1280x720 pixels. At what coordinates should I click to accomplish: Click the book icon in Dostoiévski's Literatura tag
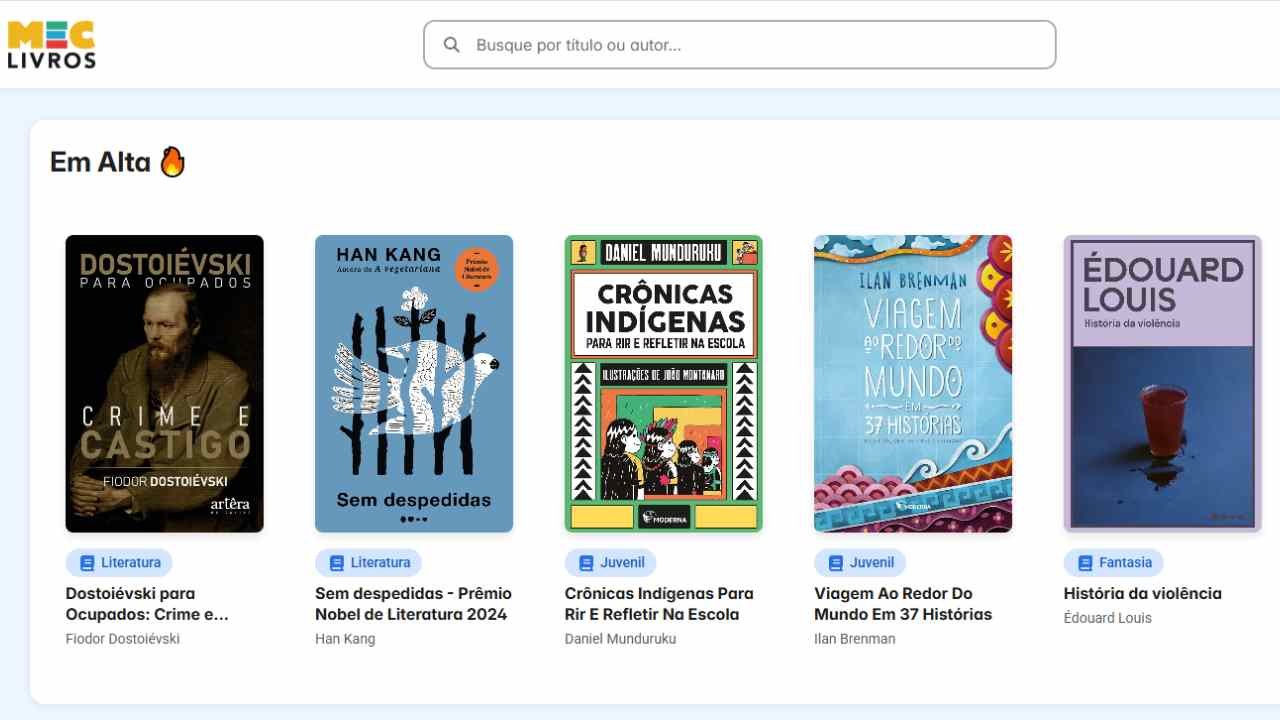point(87,563)
